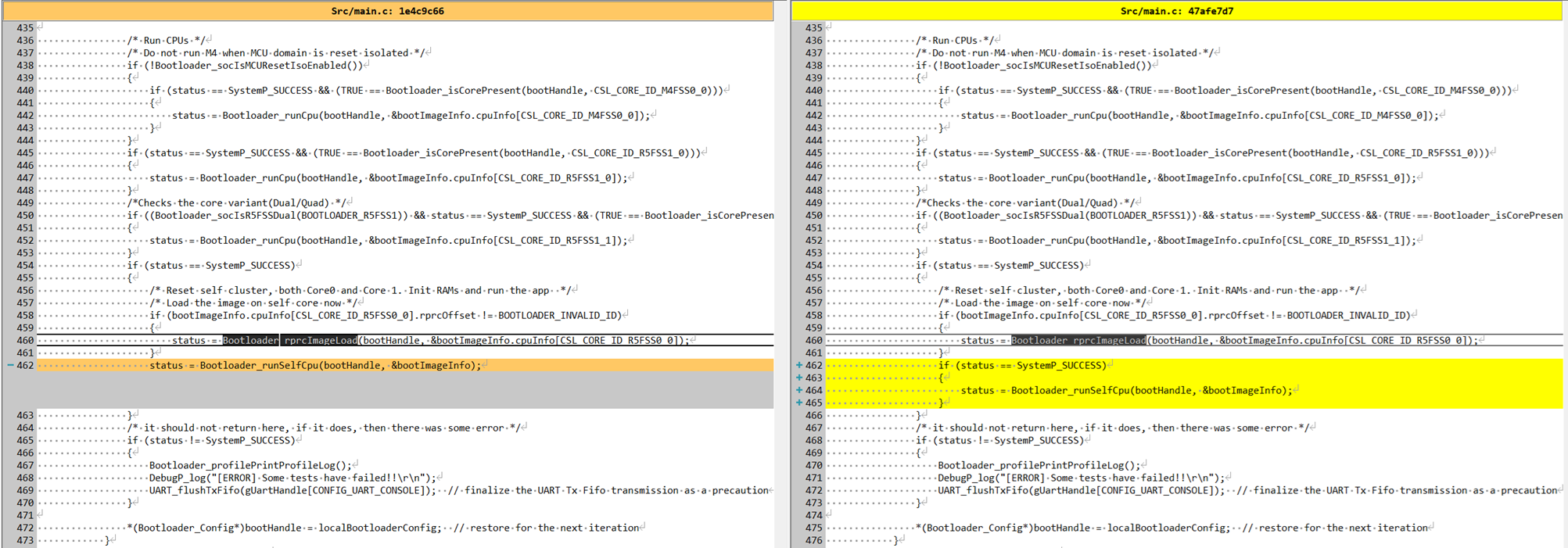1568x548 pixels.
Task: Click 'Reset self cluster' comment in left pane
Action: click(x=361, y=290)
